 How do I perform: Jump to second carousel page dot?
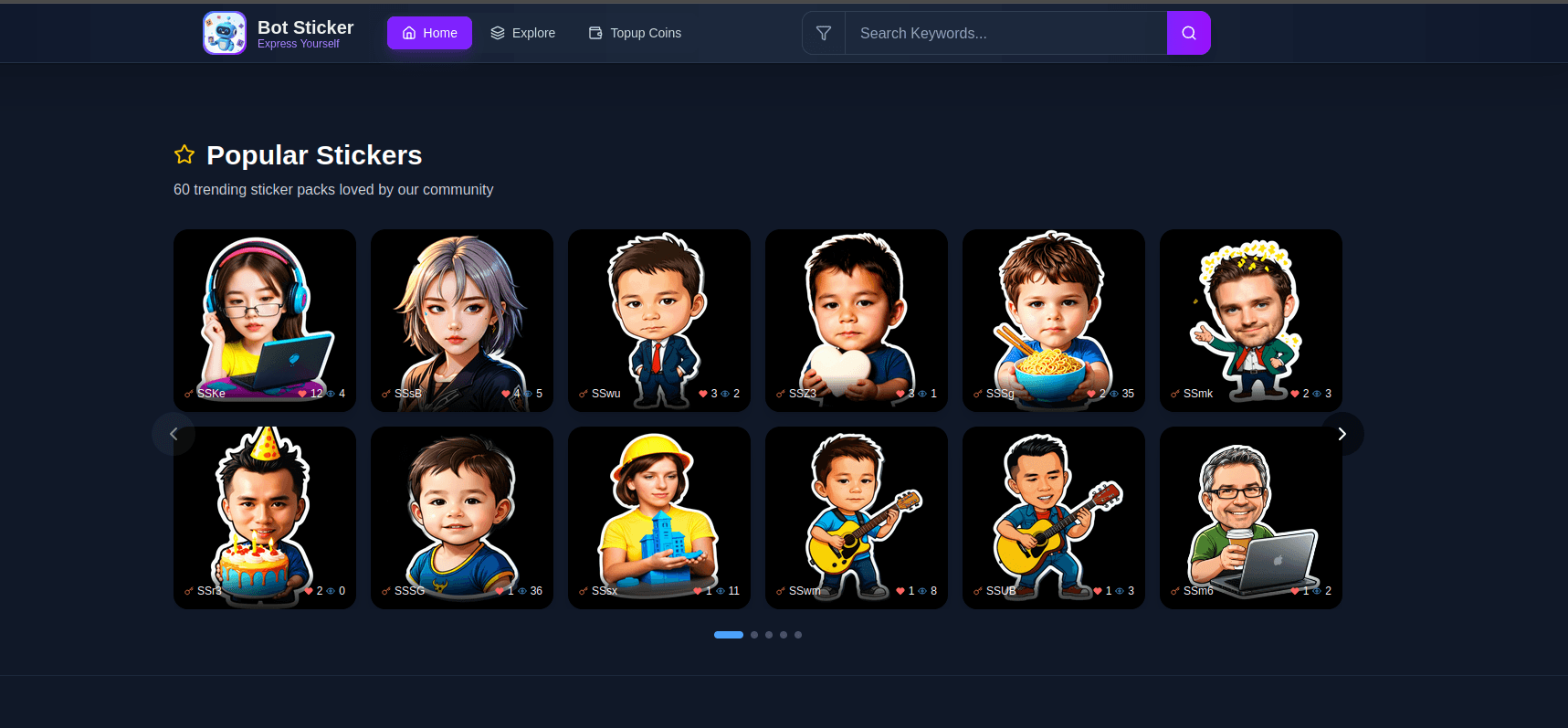click(754, 635)
